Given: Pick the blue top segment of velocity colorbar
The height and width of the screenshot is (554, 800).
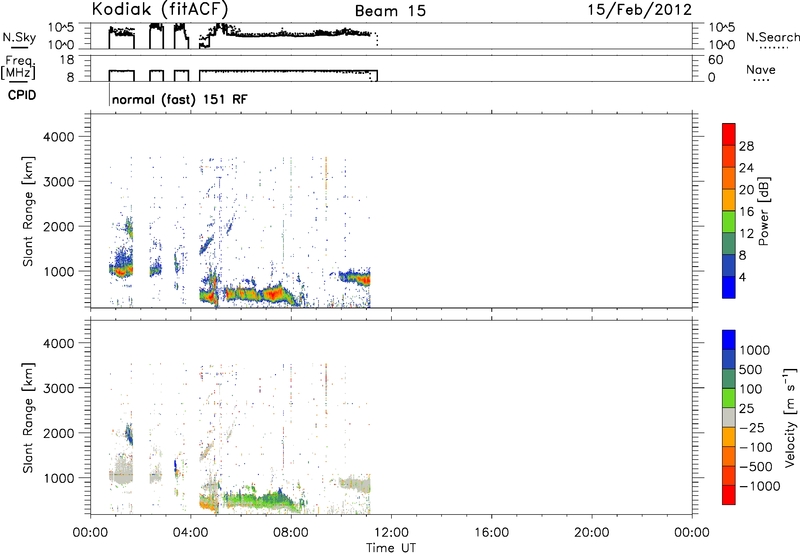Looking at the screenshot, I should click(729, 340).
